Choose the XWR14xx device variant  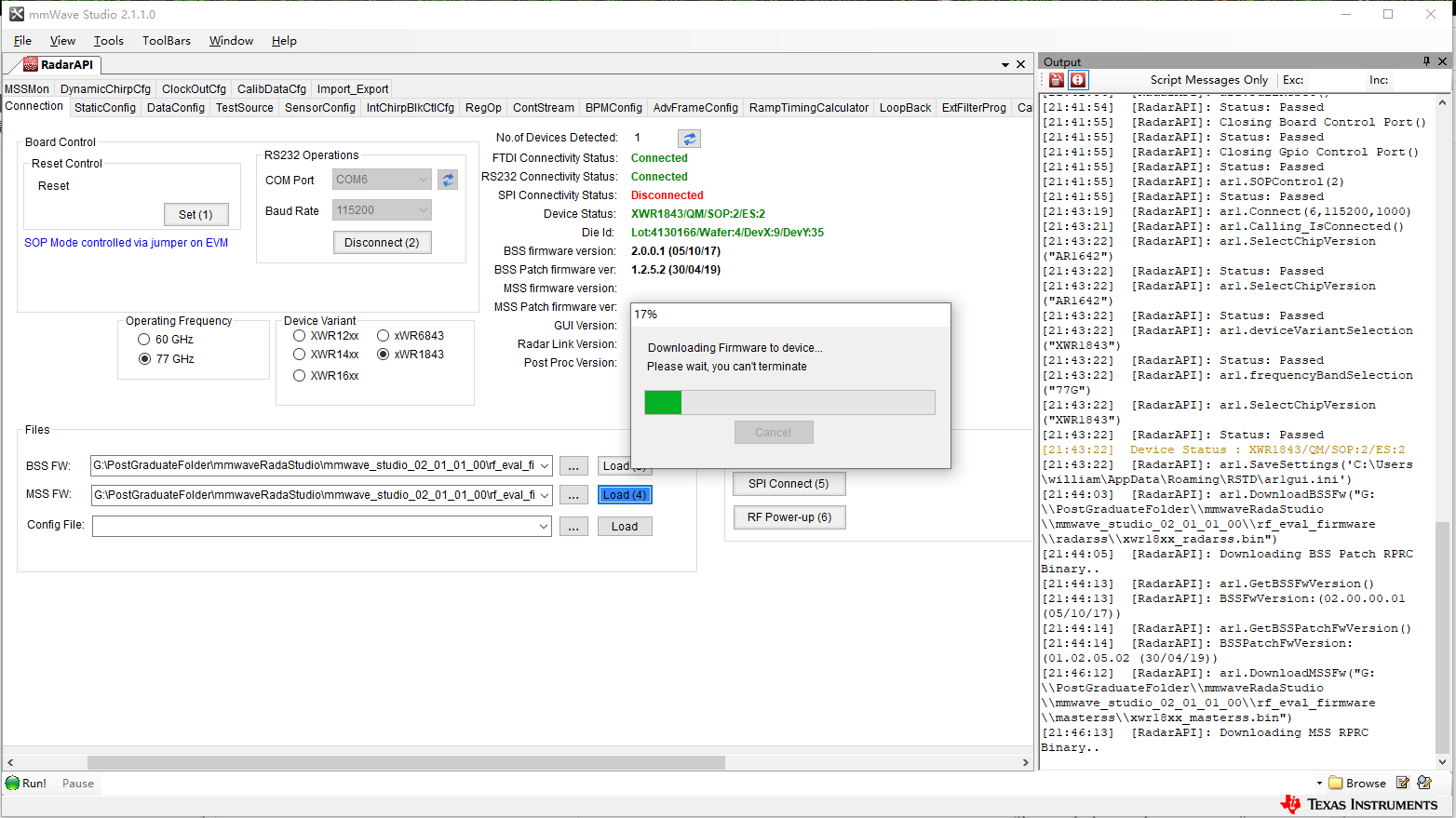[299, 355]
